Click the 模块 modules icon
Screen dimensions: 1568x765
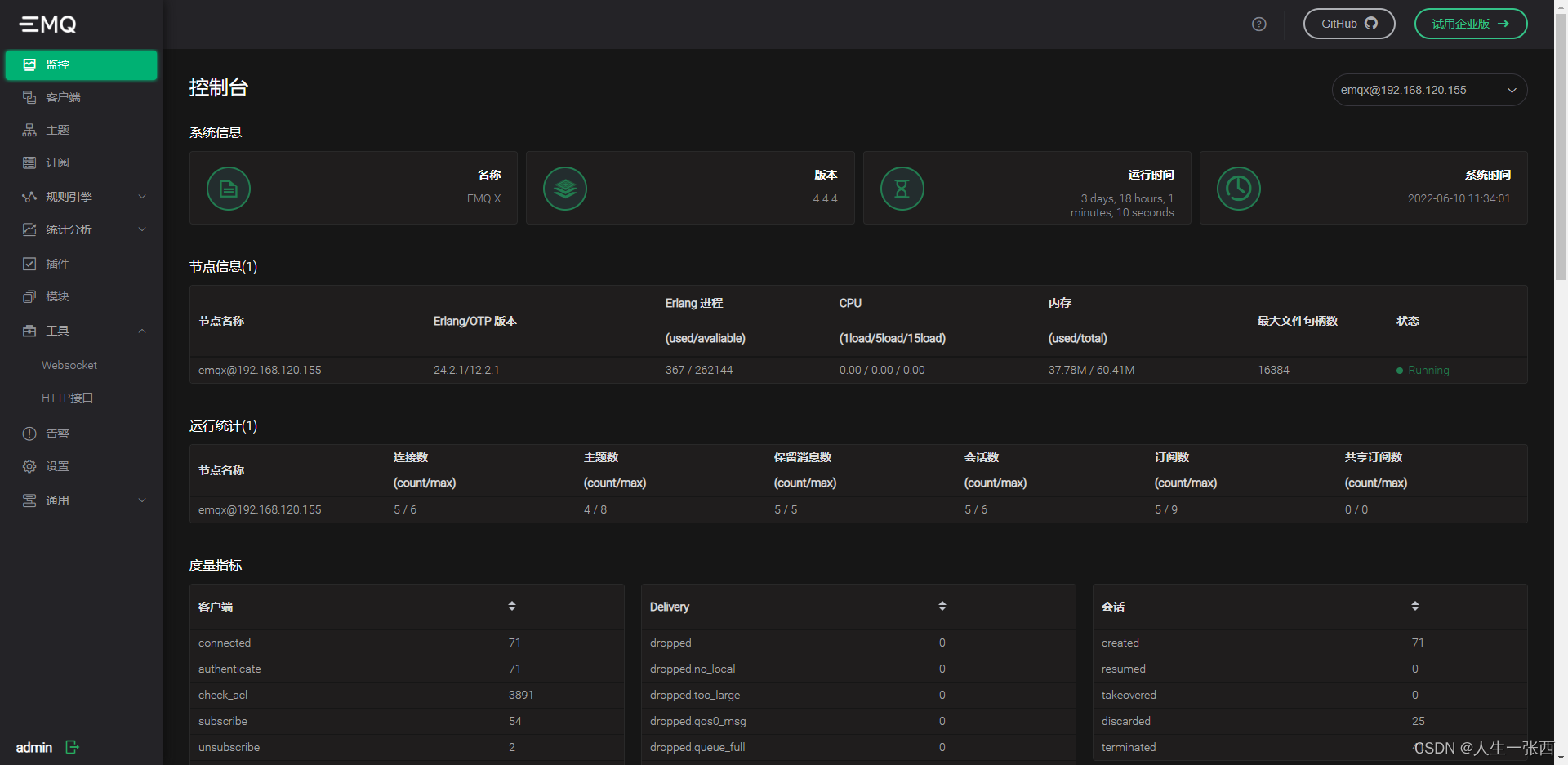tap(29, 296)
